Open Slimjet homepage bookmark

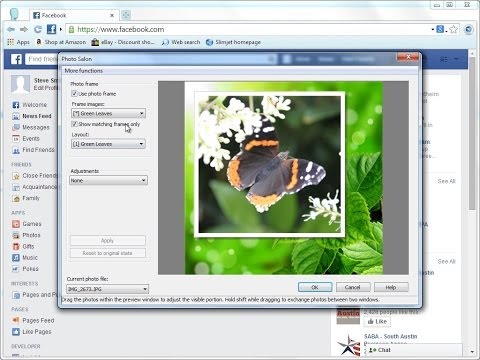[x=233, y=42]
